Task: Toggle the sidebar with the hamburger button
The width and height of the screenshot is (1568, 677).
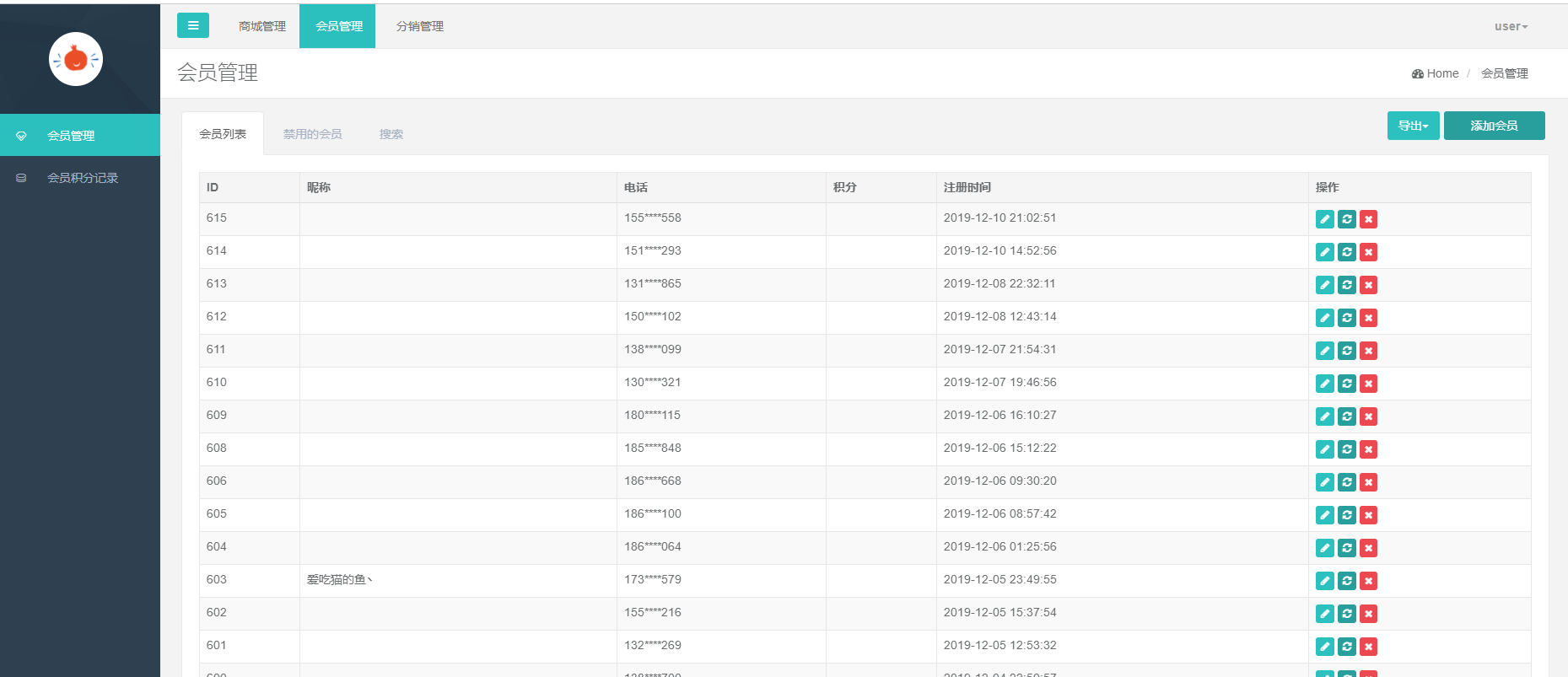Action: tap(193, 25)
